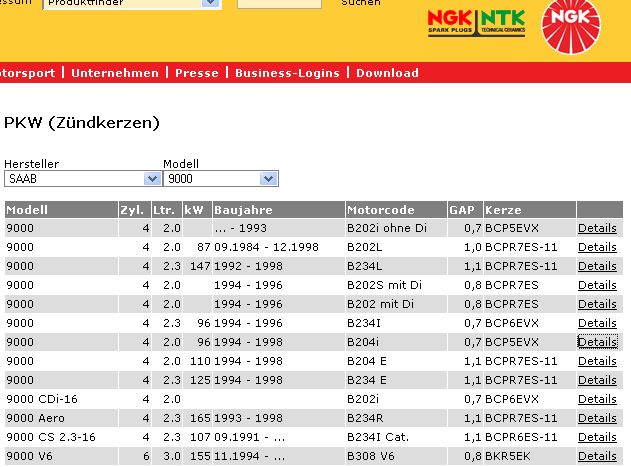Screen dimensions: 631x467
Task: Click the PKW (Zündkerzen) heading
Action: tap(82, 122)
